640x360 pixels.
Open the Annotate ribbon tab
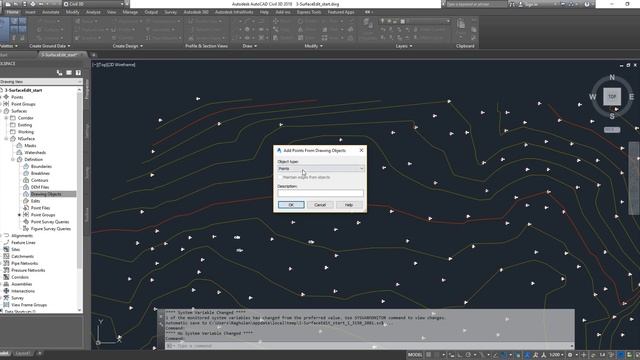[x=51, y=12]
